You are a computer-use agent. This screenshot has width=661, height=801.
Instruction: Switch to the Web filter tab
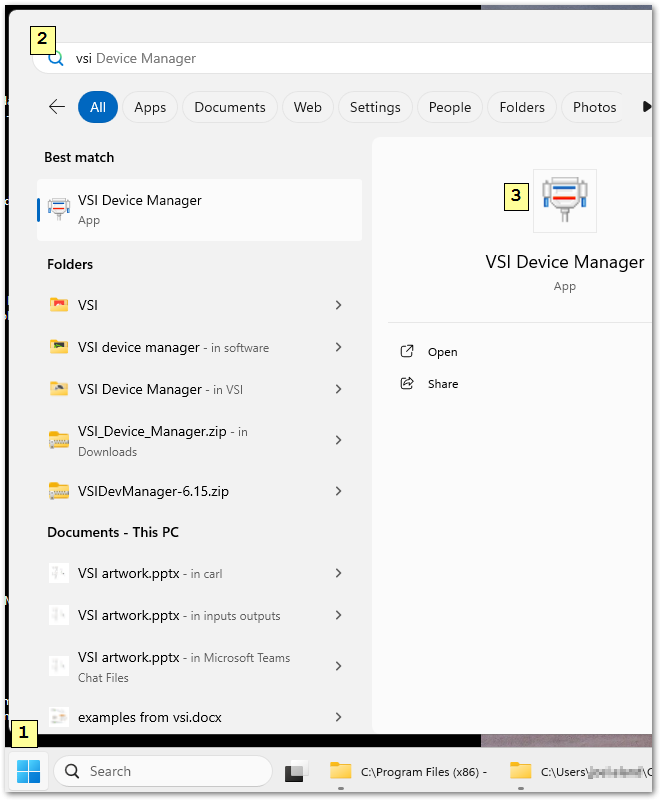[x=308, y=107]
